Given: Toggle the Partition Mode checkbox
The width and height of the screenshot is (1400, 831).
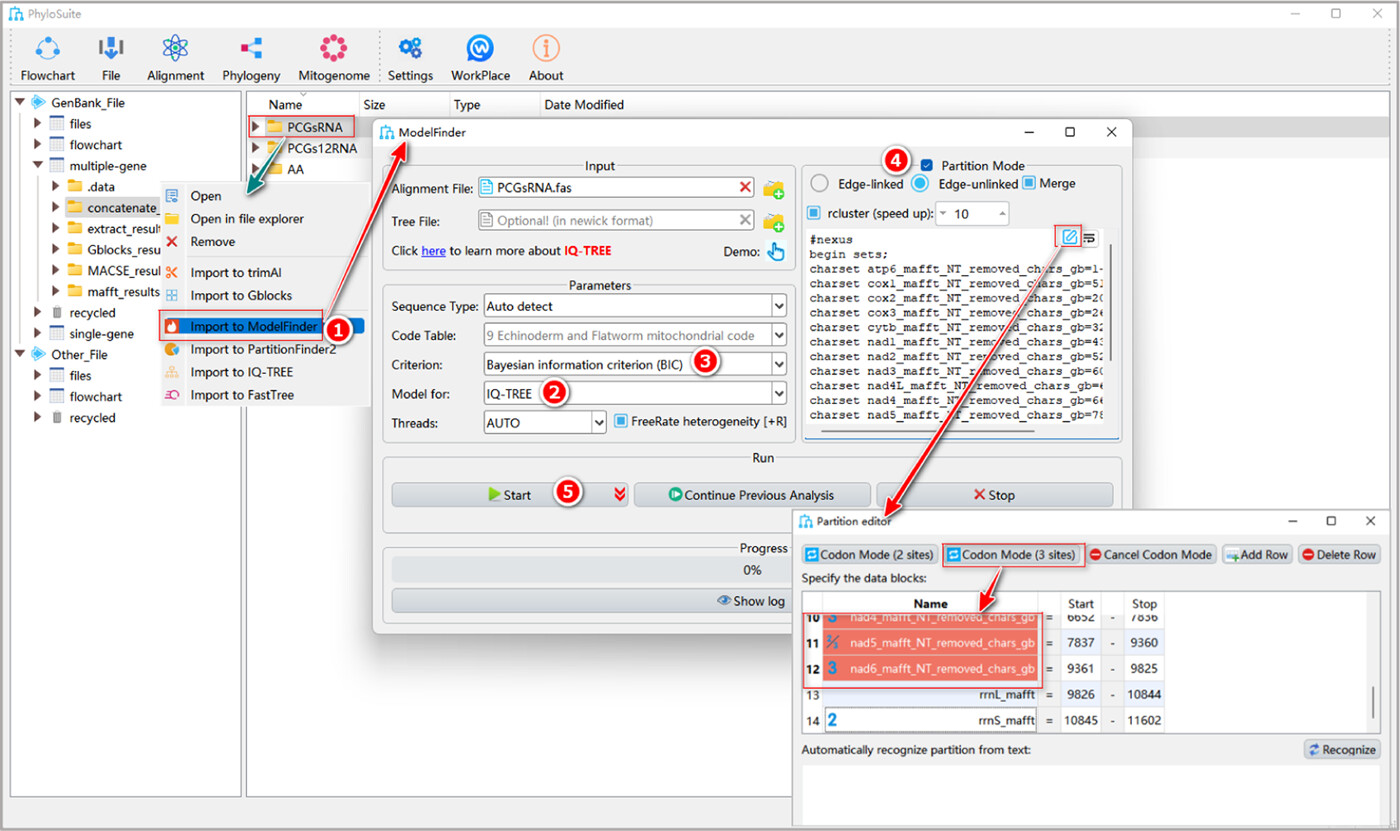Looking at the screenshot, I should point(927,165).
